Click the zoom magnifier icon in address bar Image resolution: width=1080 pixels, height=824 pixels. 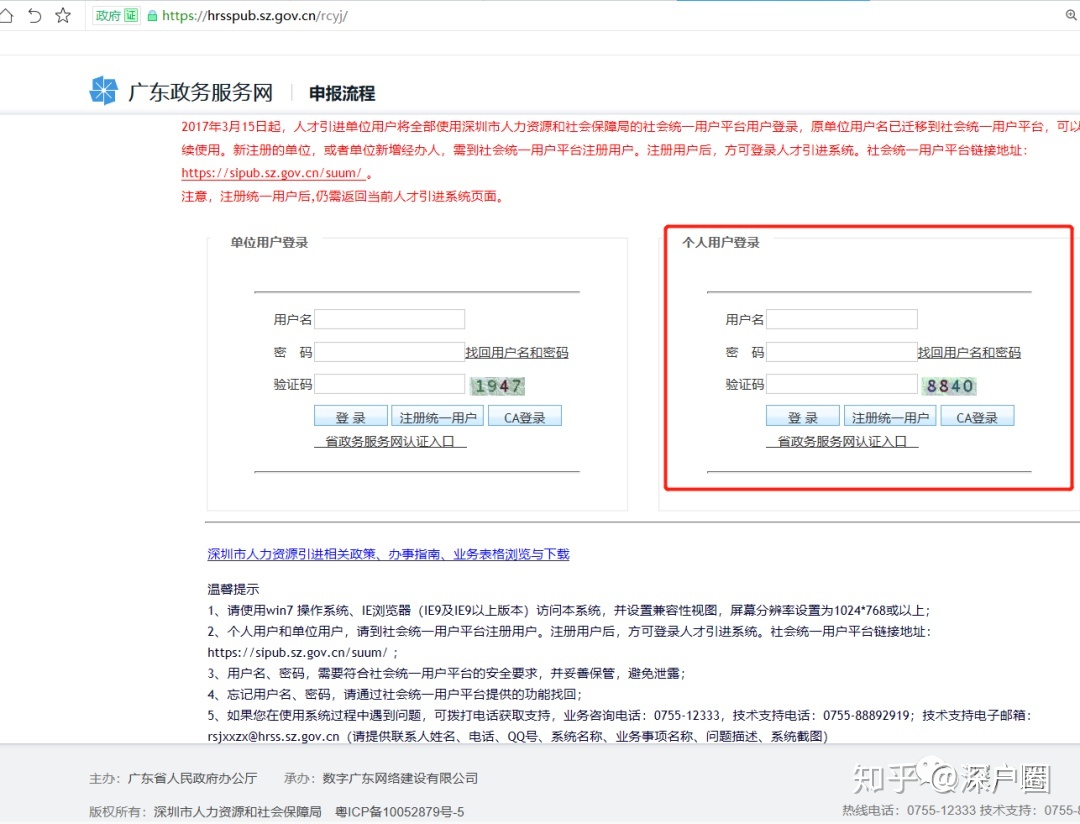click(x=1071, y=15)
